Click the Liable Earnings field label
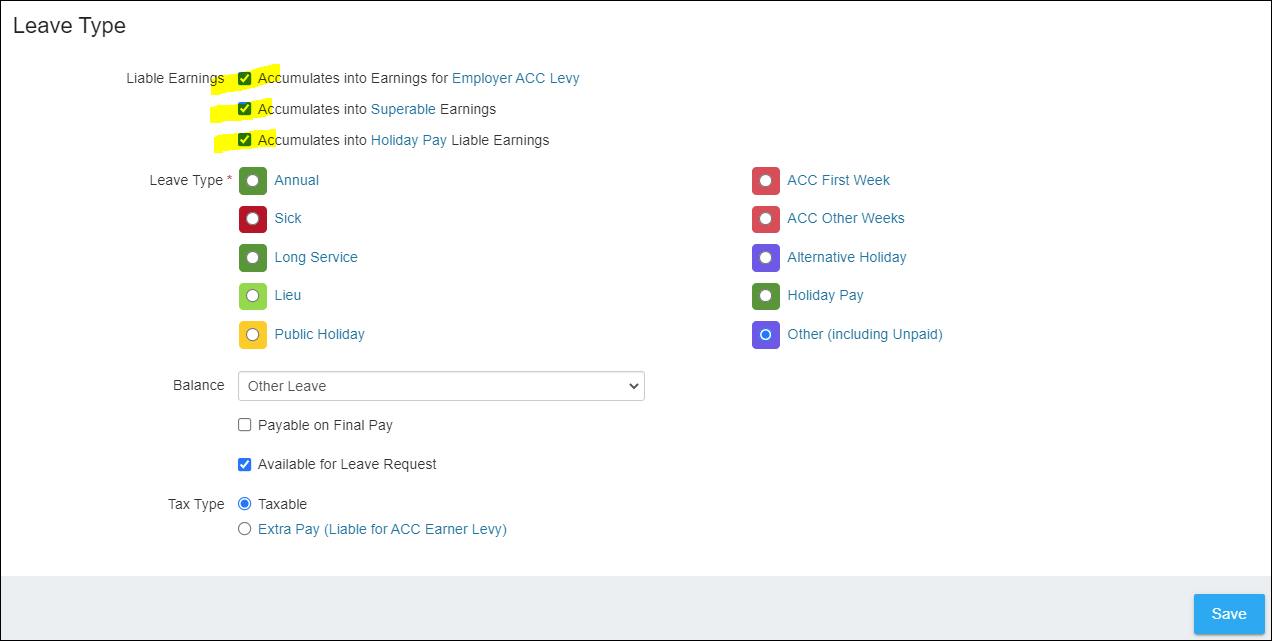Image resolution: width=1272 pixels, height=641 pixels. coord(176,78)
